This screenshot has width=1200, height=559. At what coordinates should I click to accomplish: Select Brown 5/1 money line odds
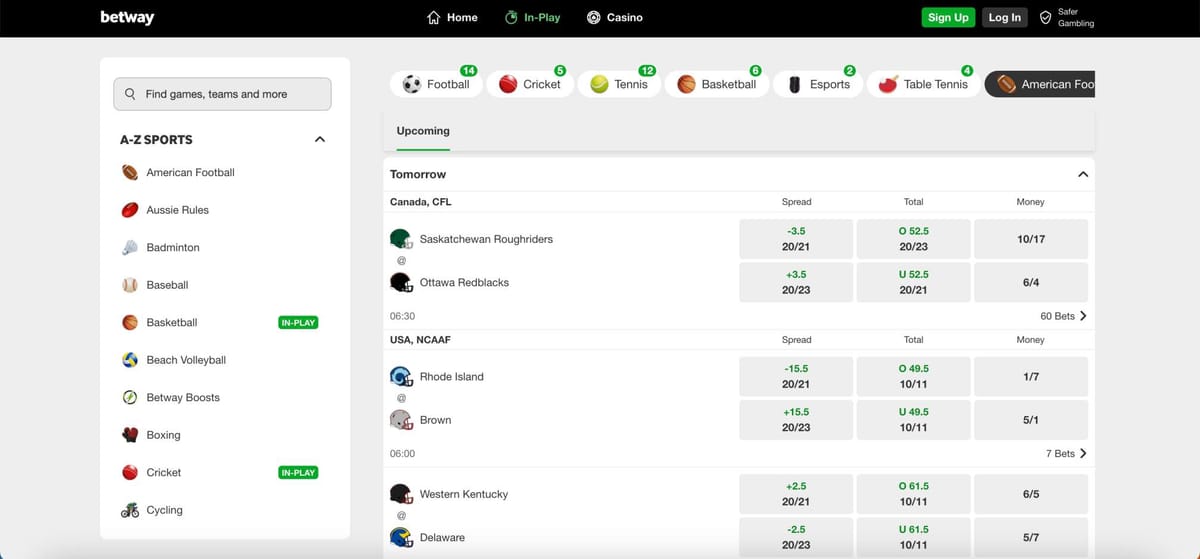(1030, 420)
